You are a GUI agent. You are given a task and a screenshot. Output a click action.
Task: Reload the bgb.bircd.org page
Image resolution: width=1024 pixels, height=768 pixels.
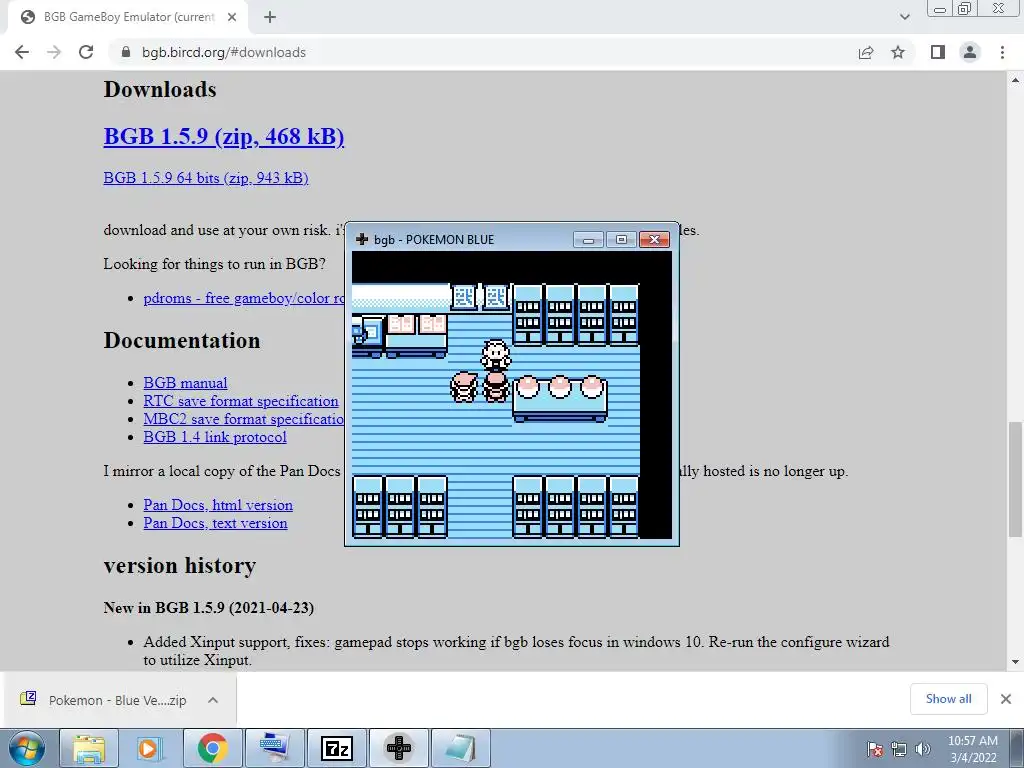(86, 52)
